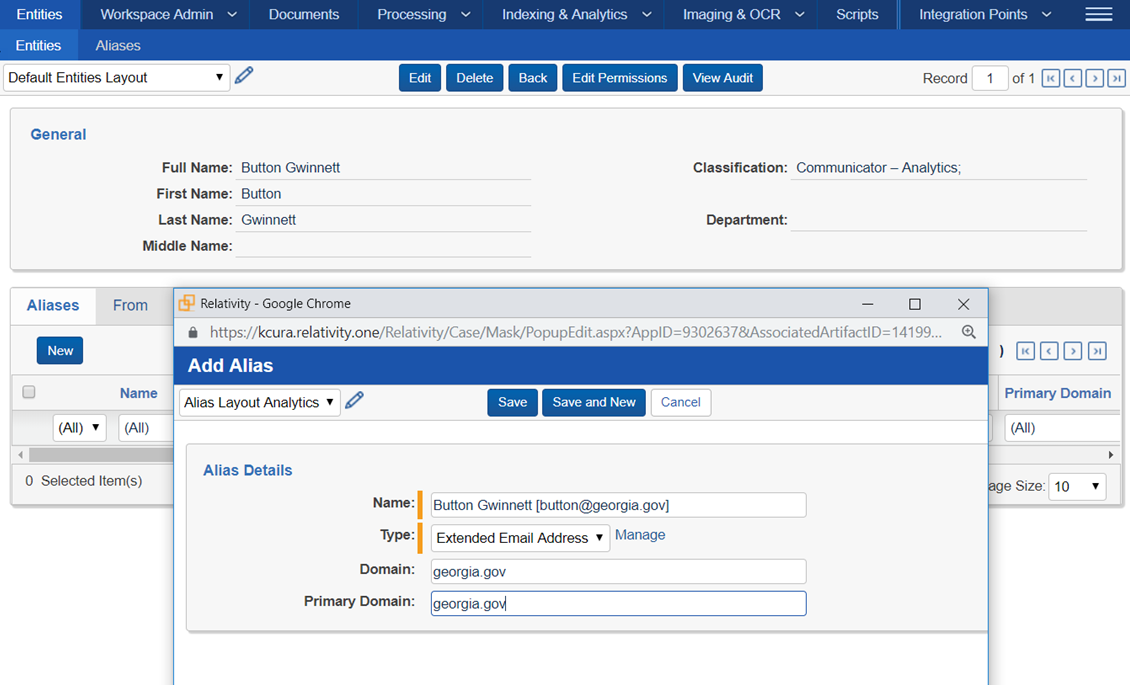The width and height of the screenshot is (1130, 685).
Task: Cancel adding the alias
Action: pos(680,402)
